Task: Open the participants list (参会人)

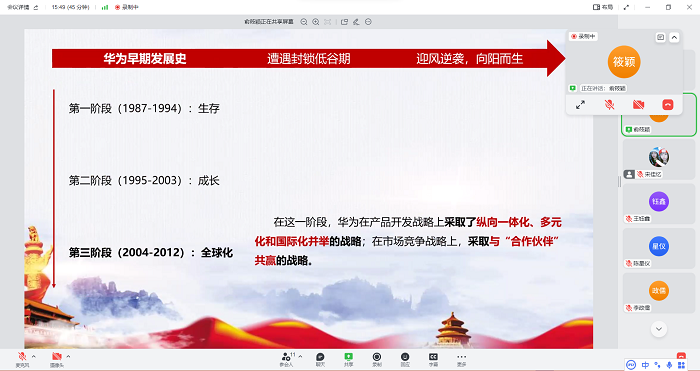Action: coord(287,359)
